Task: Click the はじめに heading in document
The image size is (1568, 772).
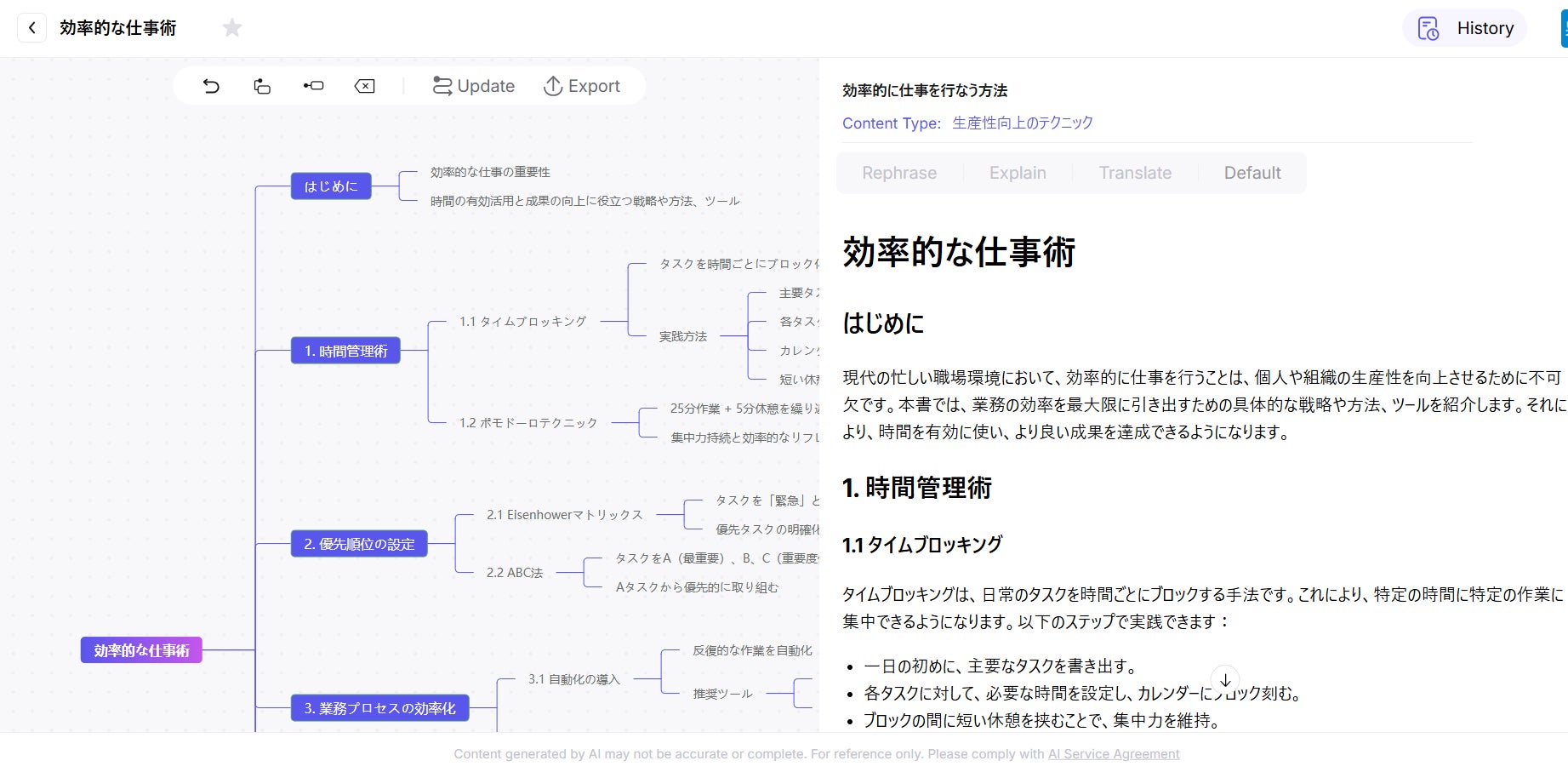Action: point(883,323)
